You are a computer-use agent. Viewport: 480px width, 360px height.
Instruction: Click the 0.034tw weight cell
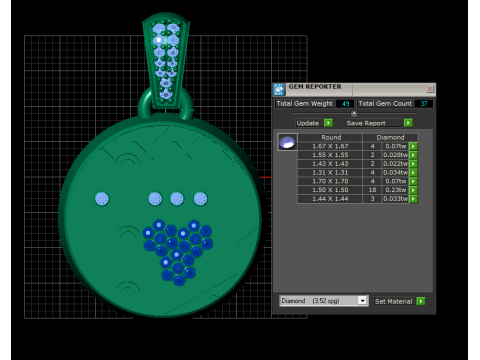(395, 172)
